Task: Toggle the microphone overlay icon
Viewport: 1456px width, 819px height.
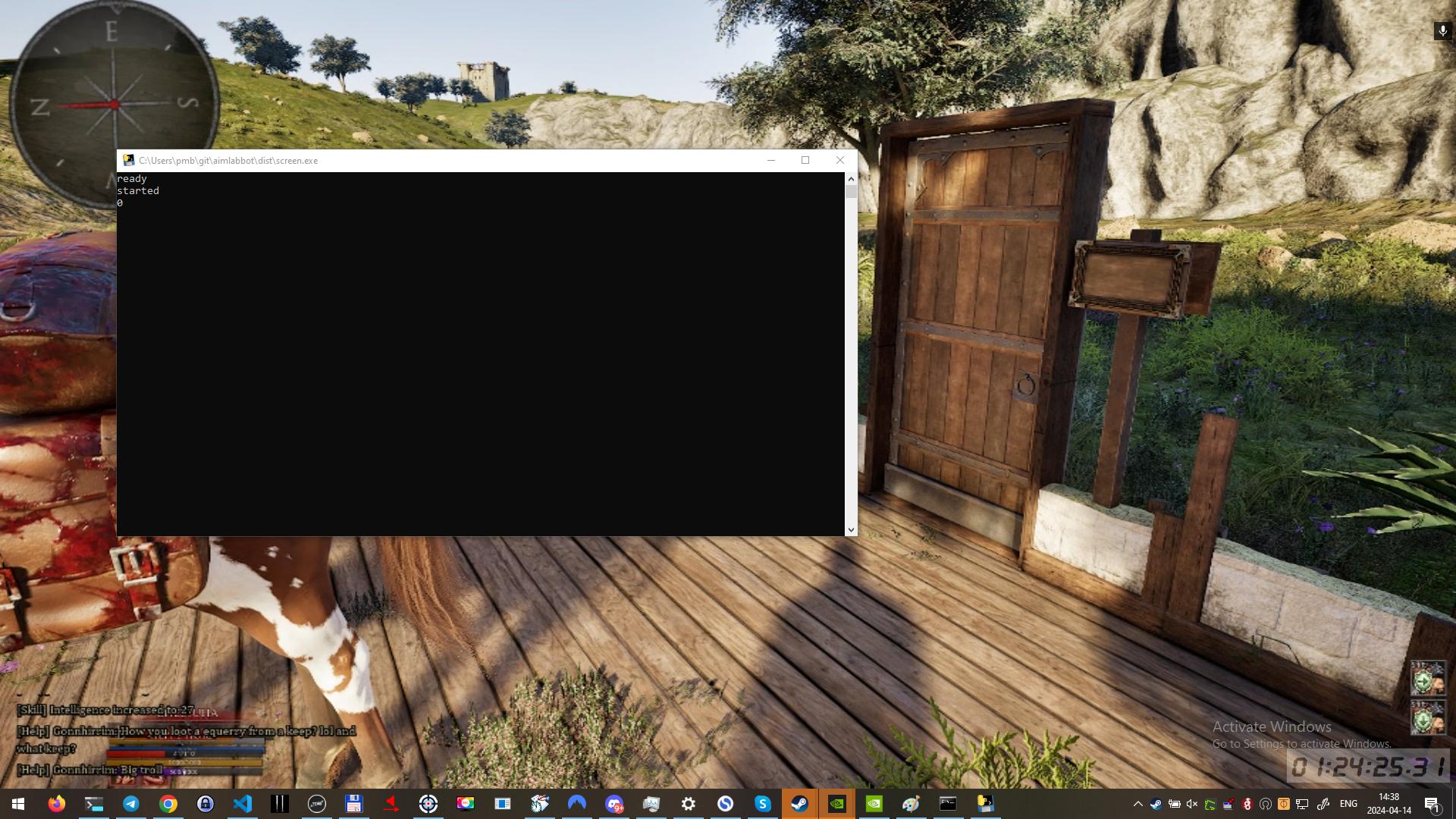Action: pyautogui.click(x=1442, y=31)
